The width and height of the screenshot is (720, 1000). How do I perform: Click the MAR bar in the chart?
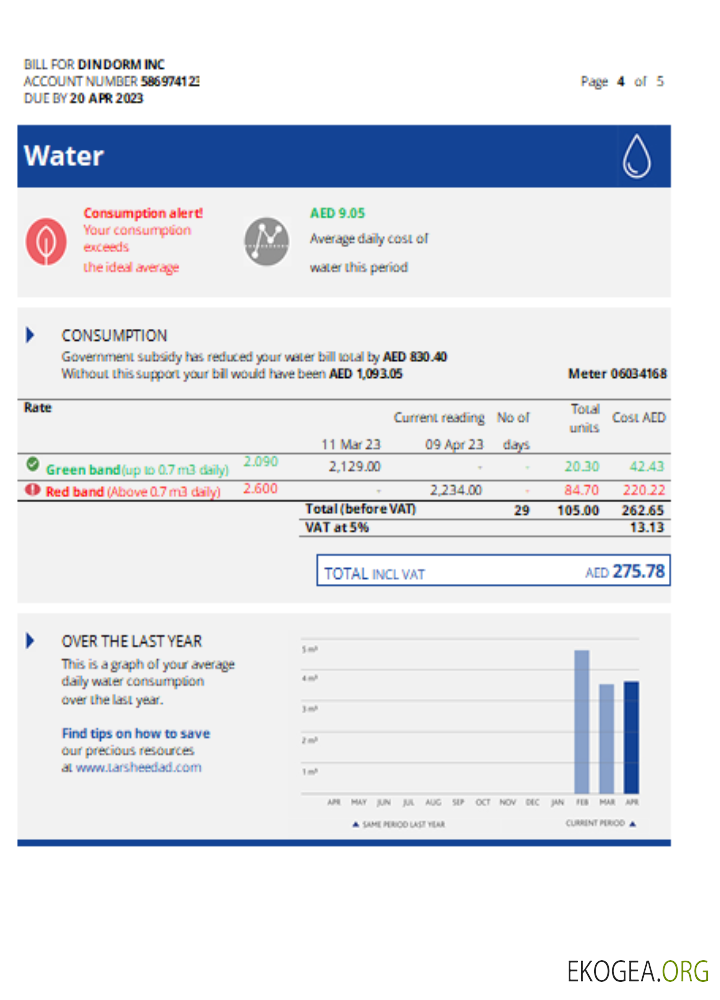pos(606,739)
